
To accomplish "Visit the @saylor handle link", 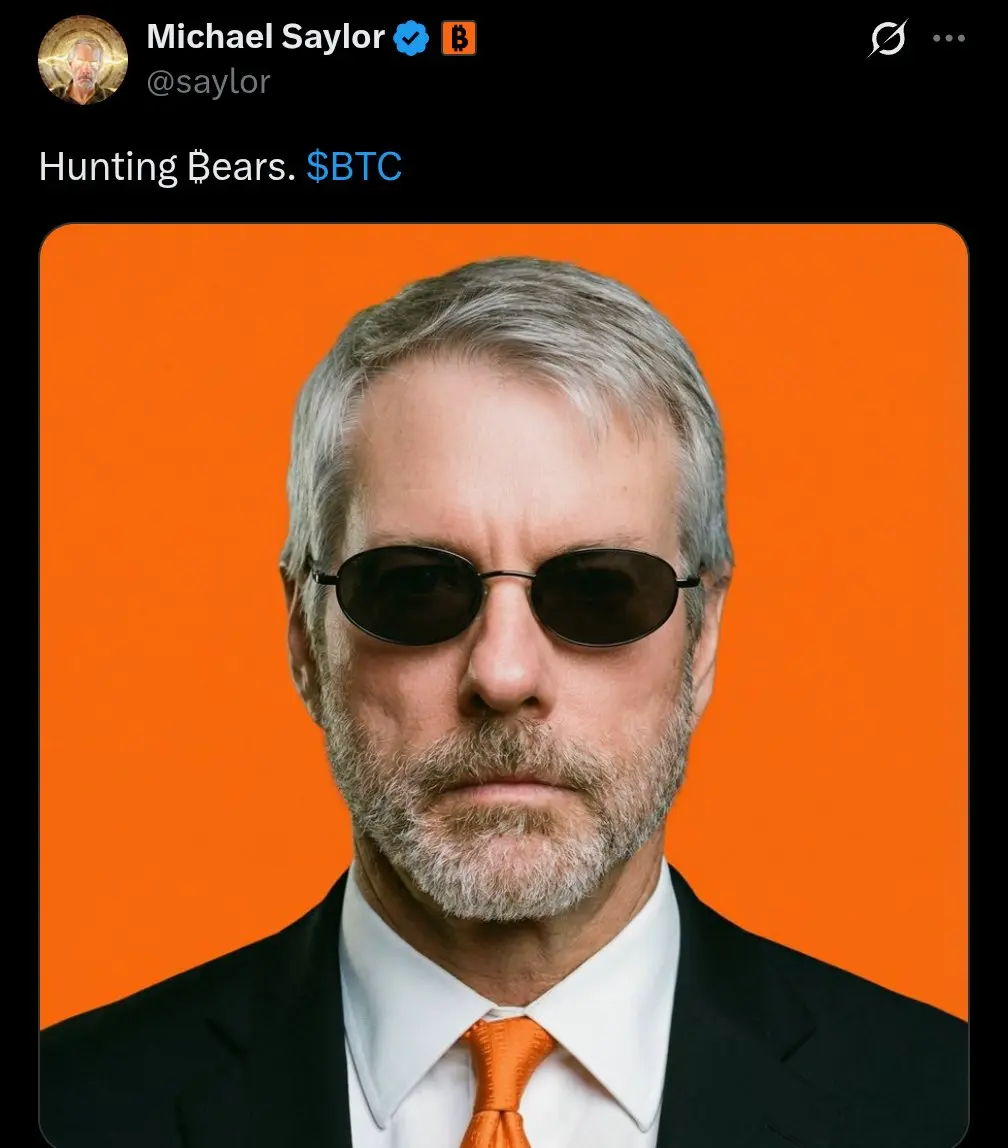I will coord(209,82).
